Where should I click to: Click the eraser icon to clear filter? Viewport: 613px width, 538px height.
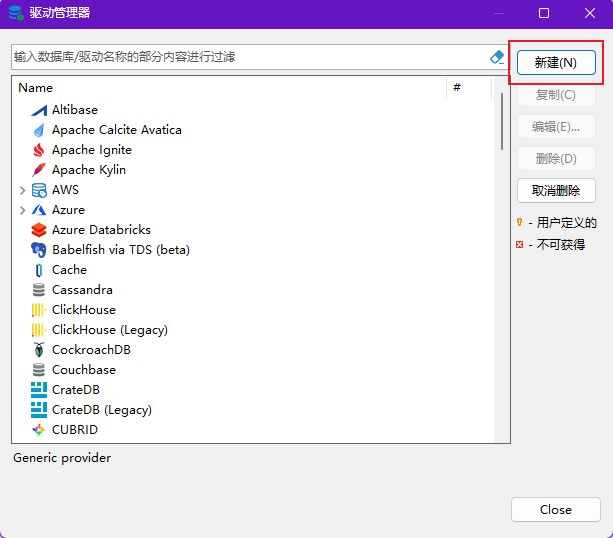497,57
